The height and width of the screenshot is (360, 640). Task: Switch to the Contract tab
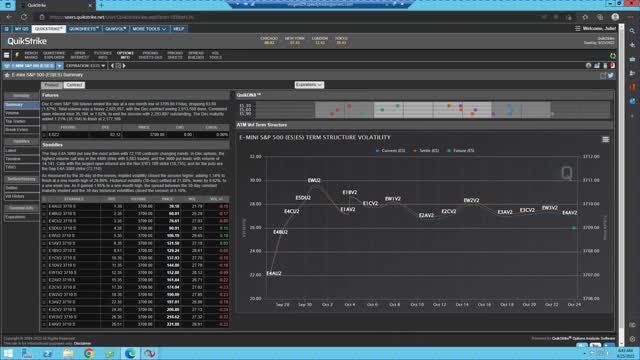click(x=74, y=85)
